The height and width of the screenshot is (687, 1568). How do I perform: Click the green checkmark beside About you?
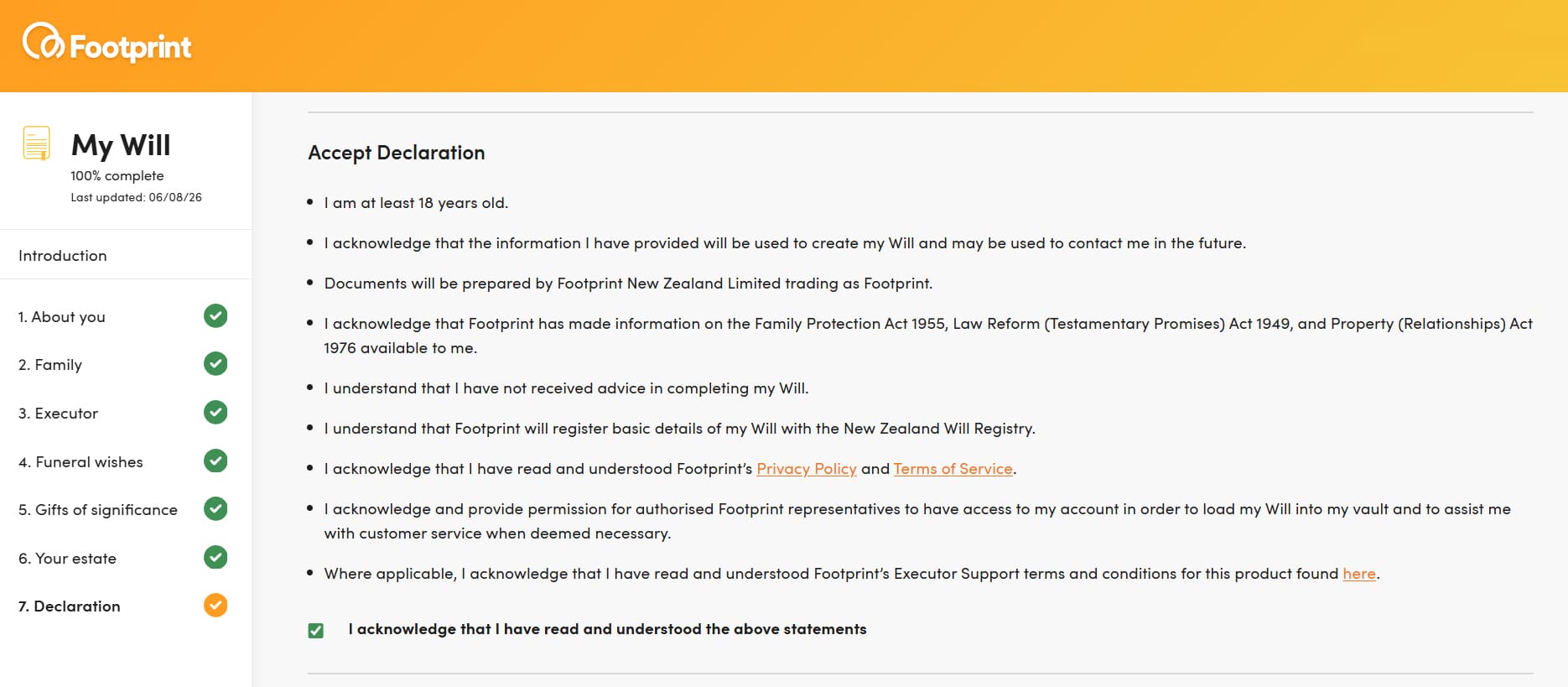(215, 316)
